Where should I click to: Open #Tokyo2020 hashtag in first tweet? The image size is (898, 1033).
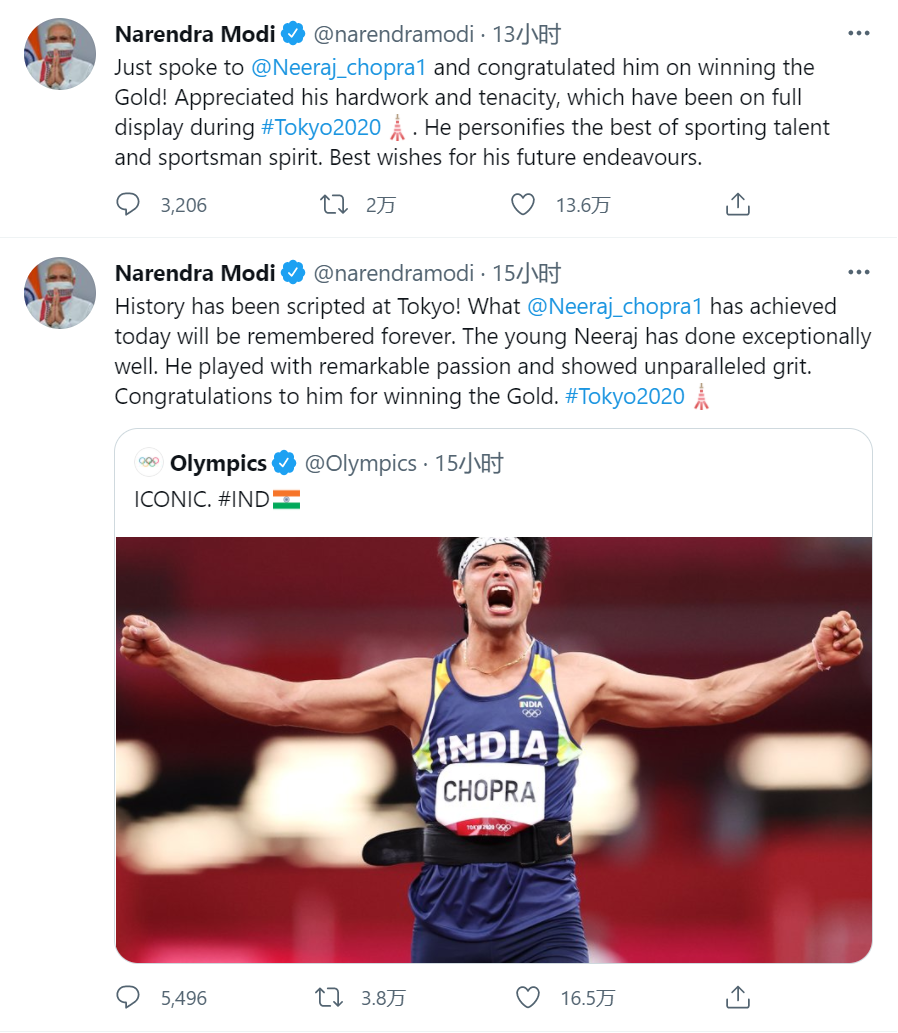(x=320, y=128)
